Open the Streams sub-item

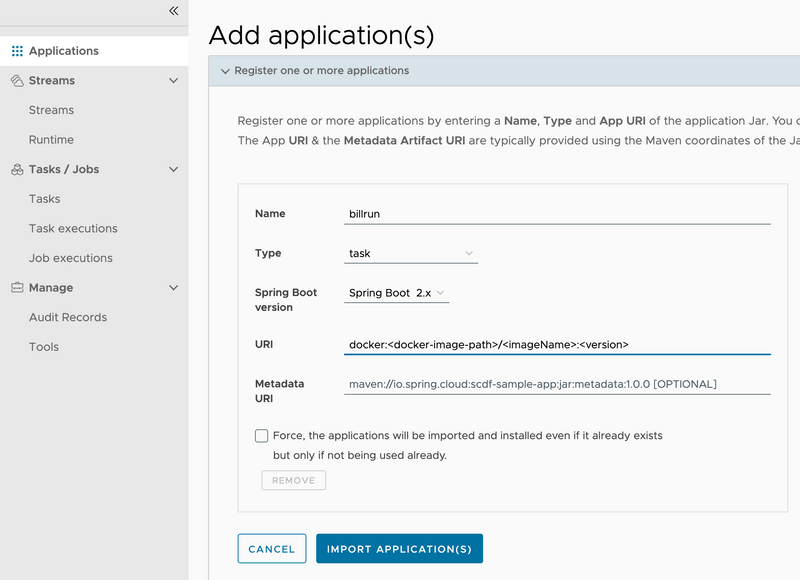pos(51,110)
